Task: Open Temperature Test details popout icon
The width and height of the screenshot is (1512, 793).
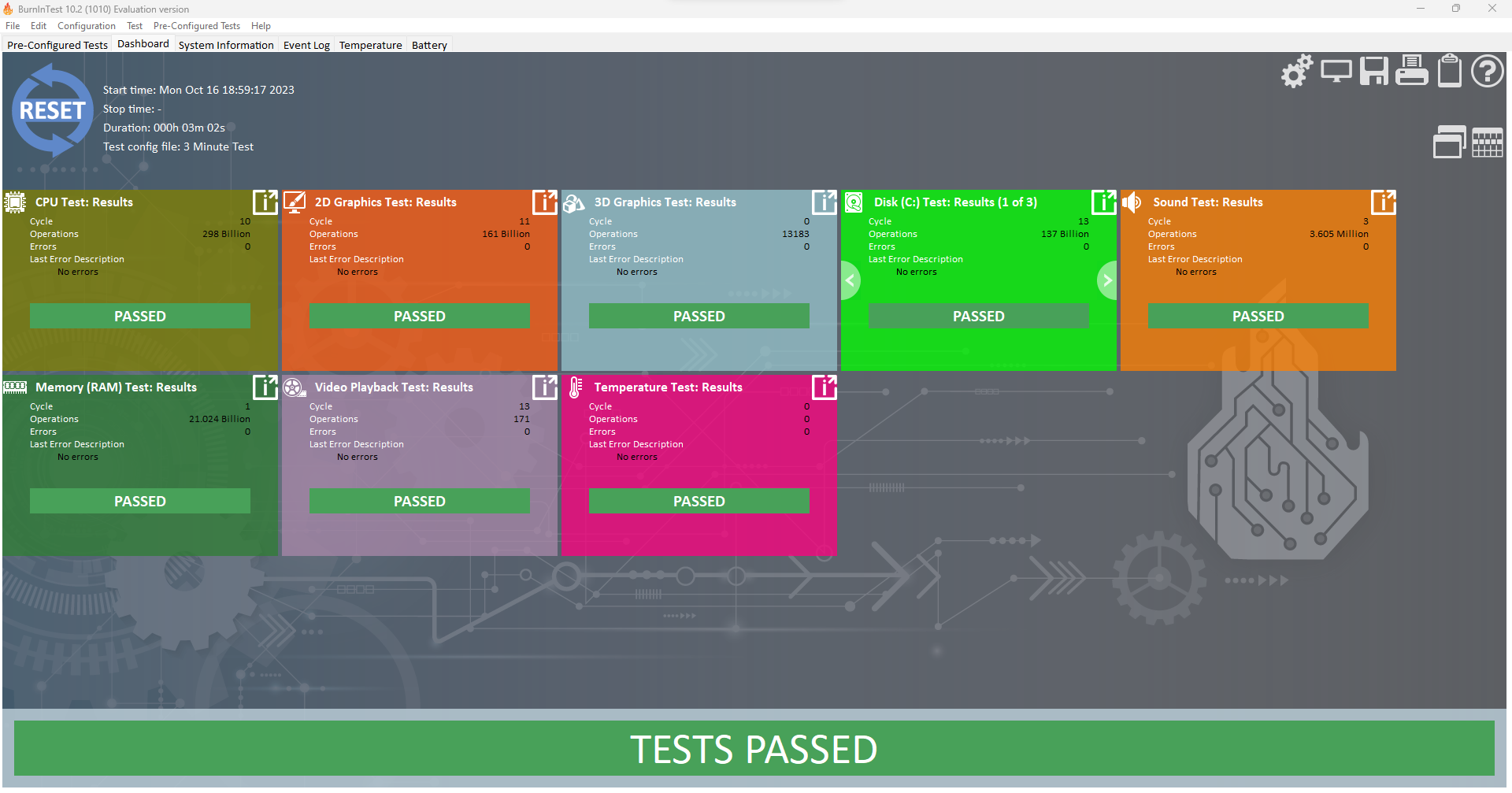Action: (825, 387)
